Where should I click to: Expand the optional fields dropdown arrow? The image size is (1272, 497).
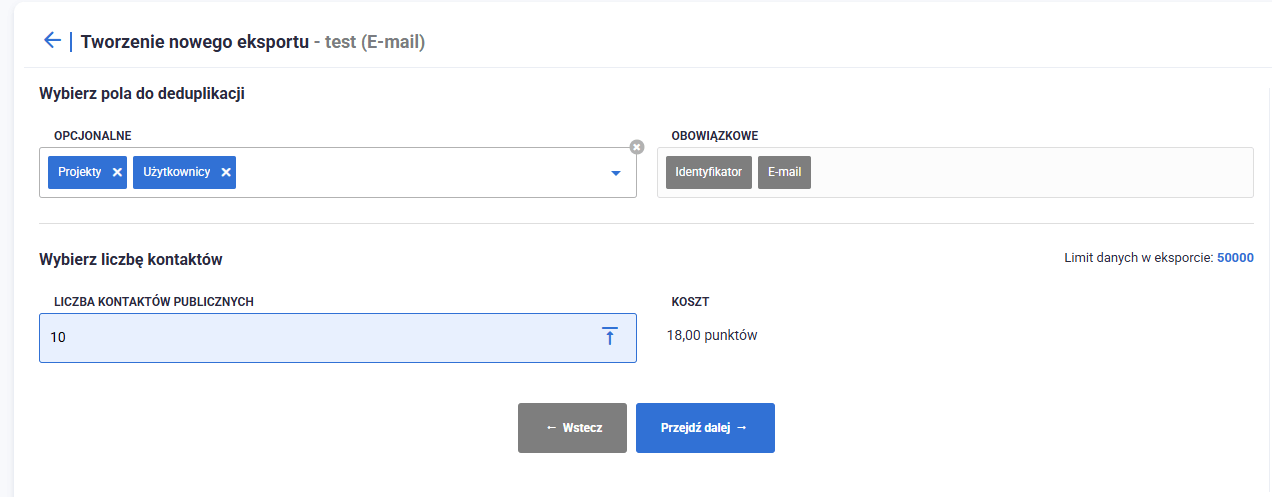(616, 173)
